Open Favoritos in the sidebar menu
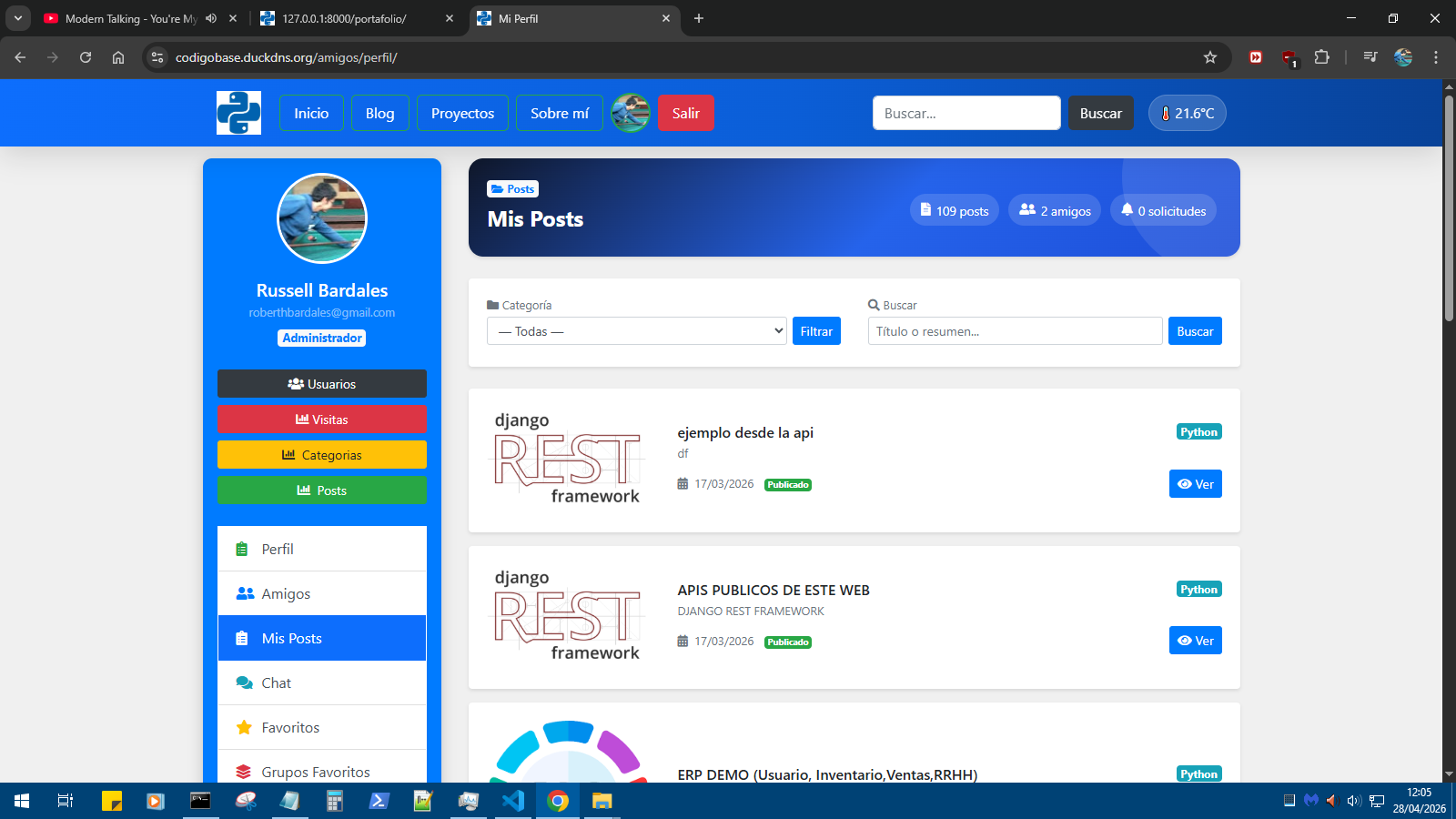Image resolution: width=1456 pixels, height=819 pixels. point(322,727)
